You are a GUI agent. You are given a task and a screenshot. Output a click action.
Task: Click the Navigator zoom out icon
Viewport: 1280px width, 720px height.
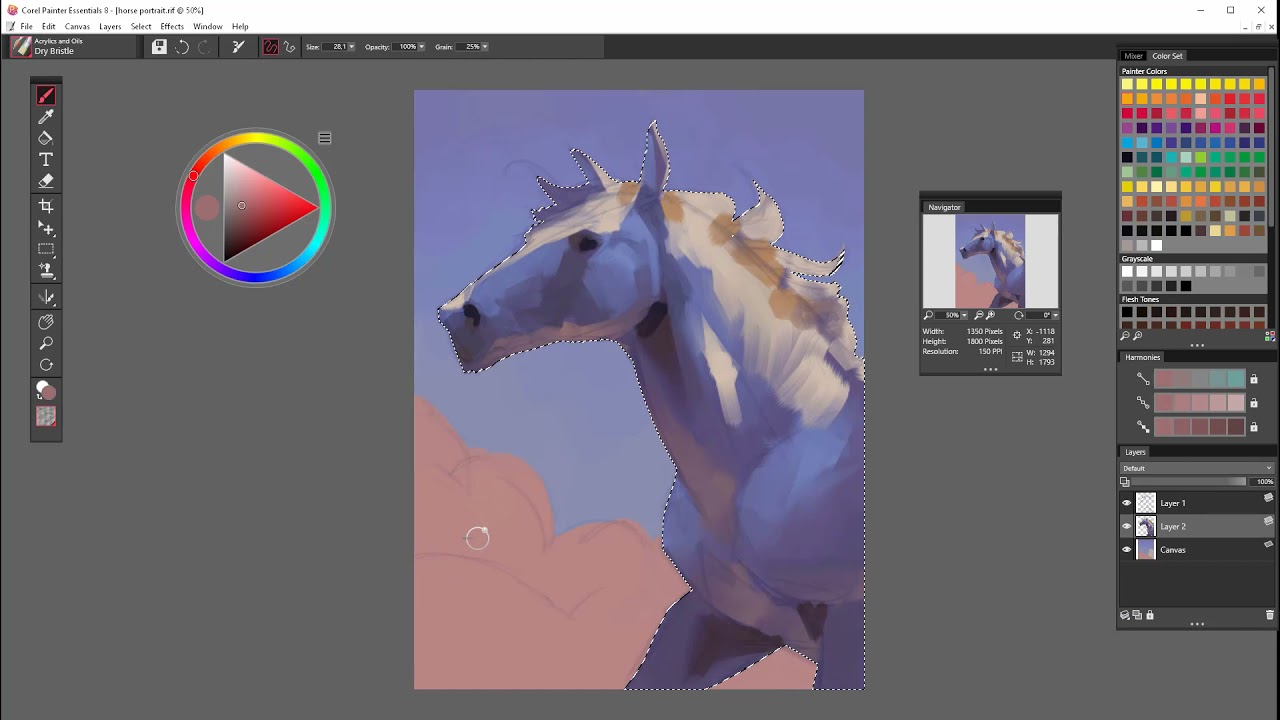coord(979,315)
